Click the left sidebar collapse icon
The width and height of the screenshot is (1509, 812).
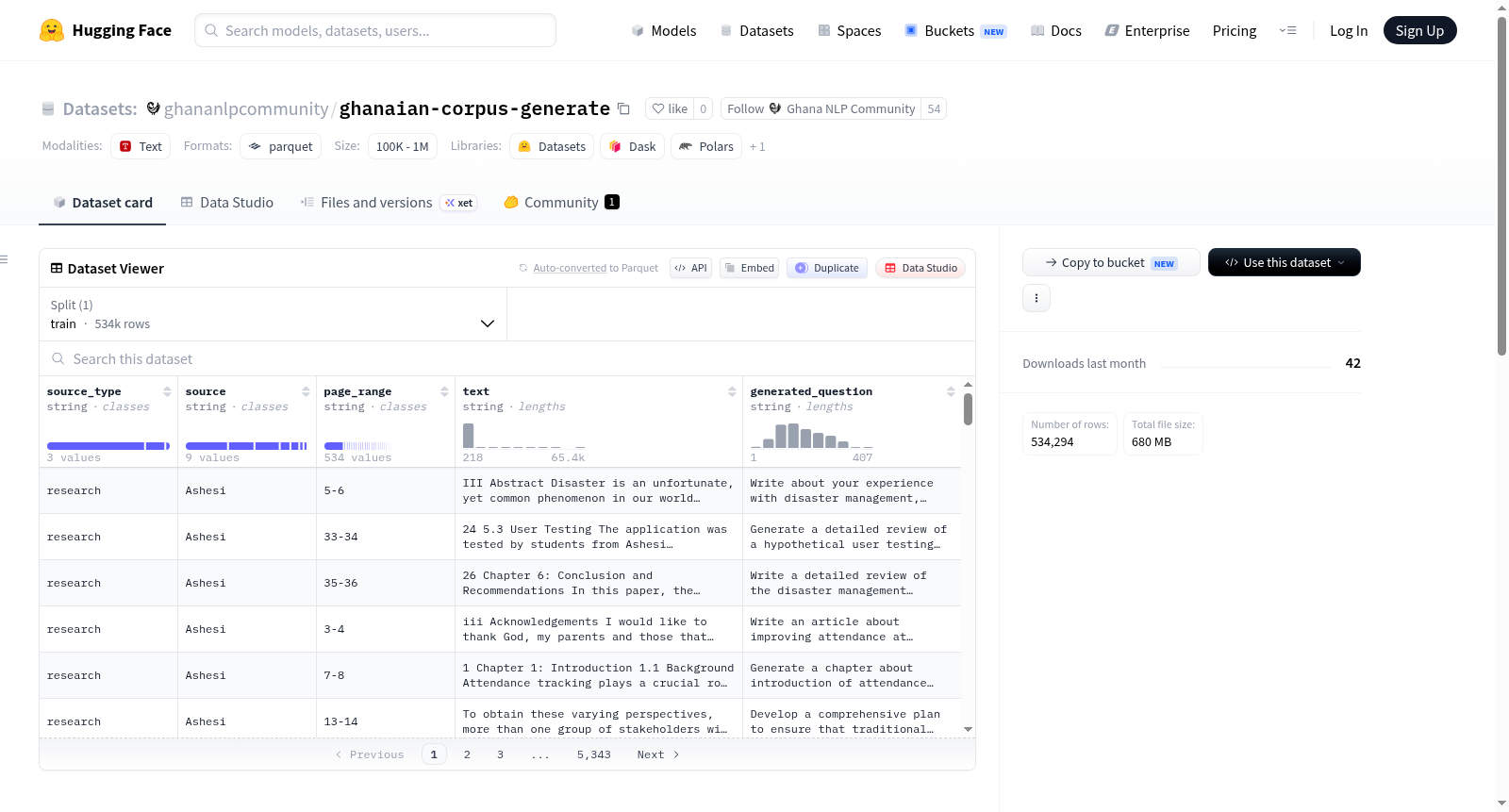[x=4, y=259]
